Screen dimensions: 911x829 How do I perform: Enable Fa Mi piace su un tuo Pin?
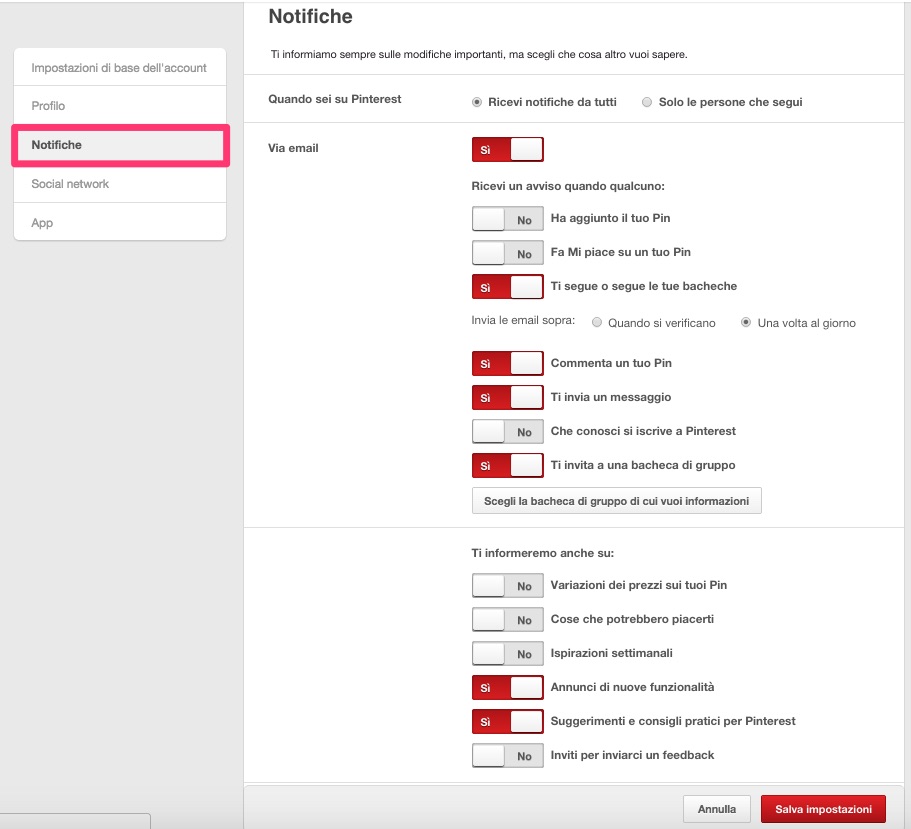[507, 253]
